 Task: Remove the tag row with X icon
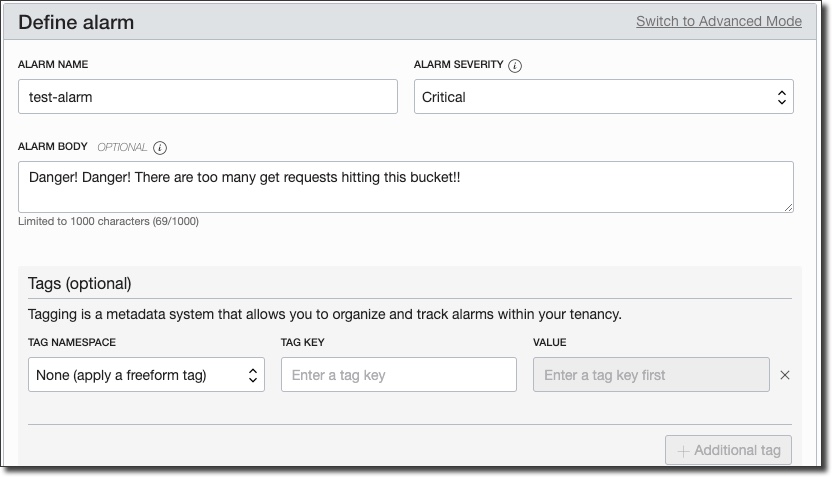tap(785, 375)
